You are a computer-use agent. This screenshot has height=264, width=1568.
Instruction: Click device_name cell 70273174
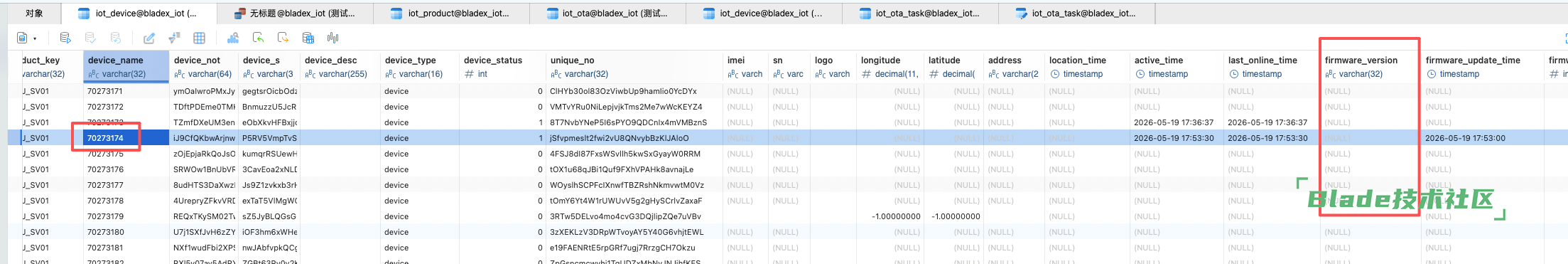(x=126, y=138)
